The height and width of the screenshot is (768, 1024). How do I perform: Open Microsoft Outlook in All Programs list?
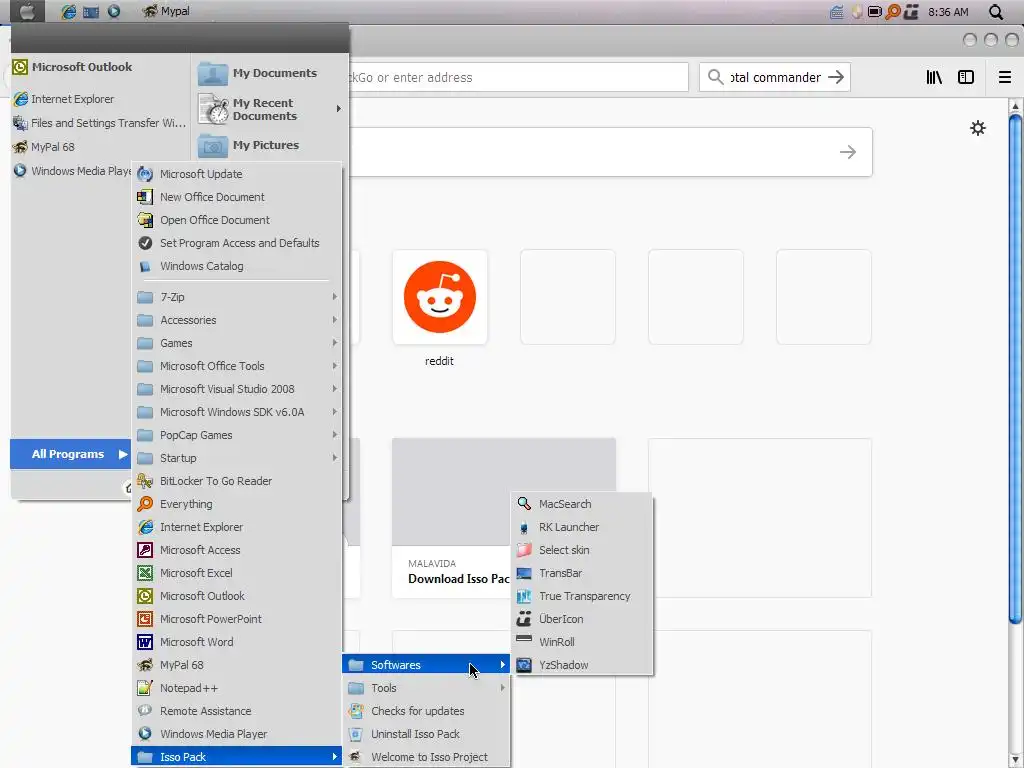pyautogui.click(x=236, y=596)
